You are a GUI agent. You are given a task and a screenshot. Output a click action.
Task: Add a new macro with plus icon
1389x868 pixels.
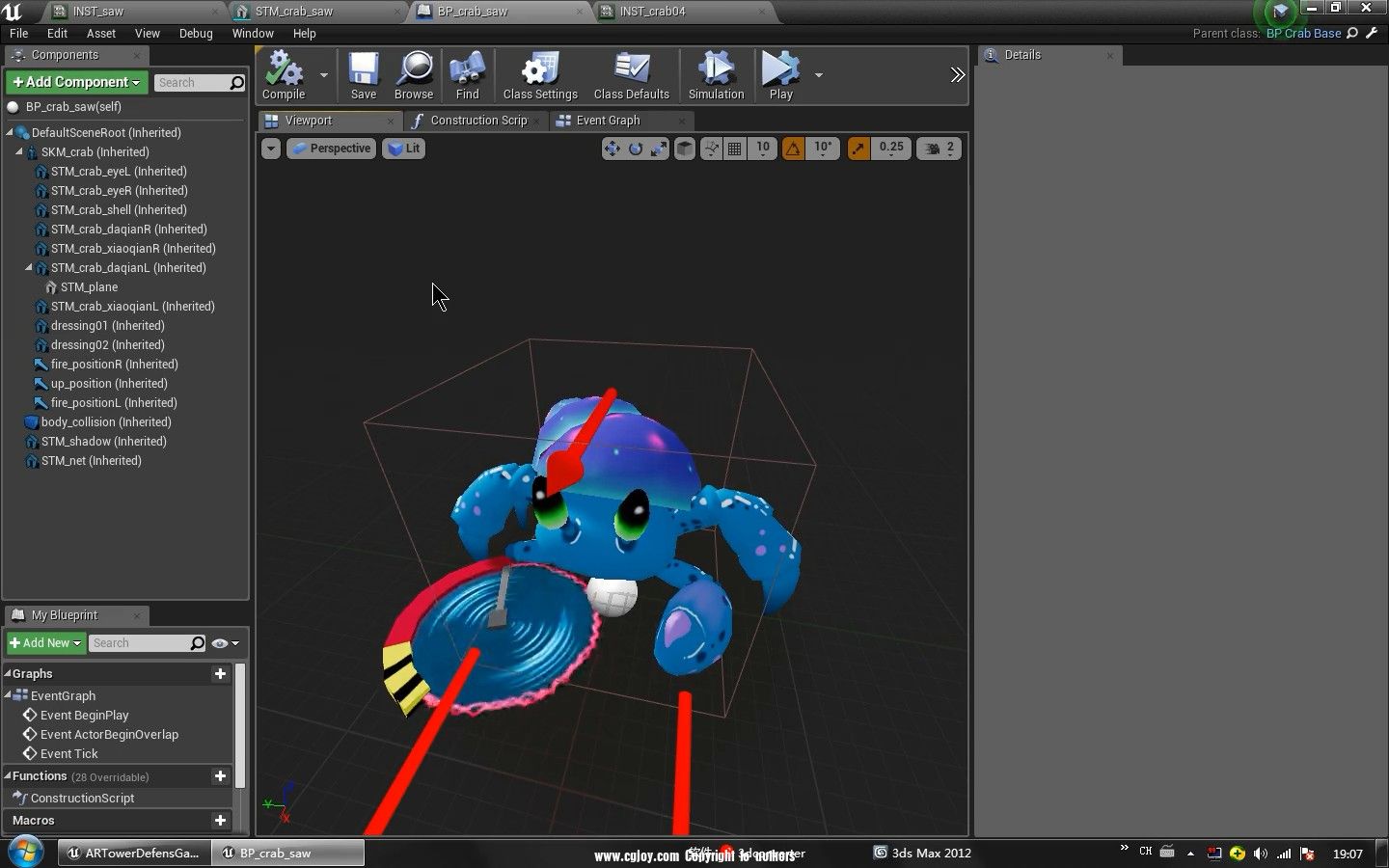point(220,821)
